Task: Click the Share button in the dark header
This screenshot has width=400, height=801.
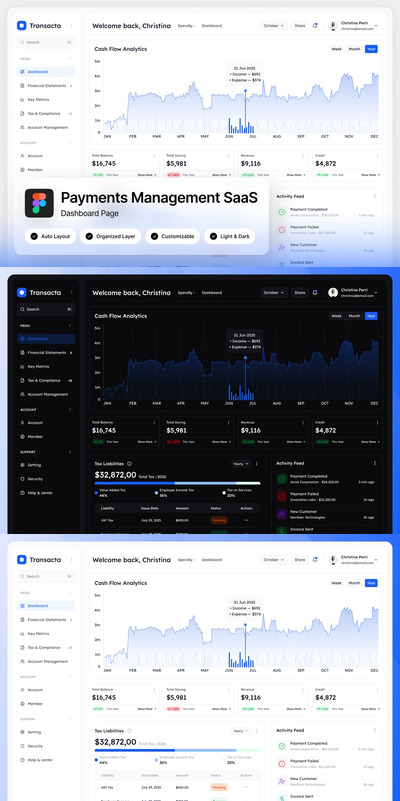Action: click(300, 293)
